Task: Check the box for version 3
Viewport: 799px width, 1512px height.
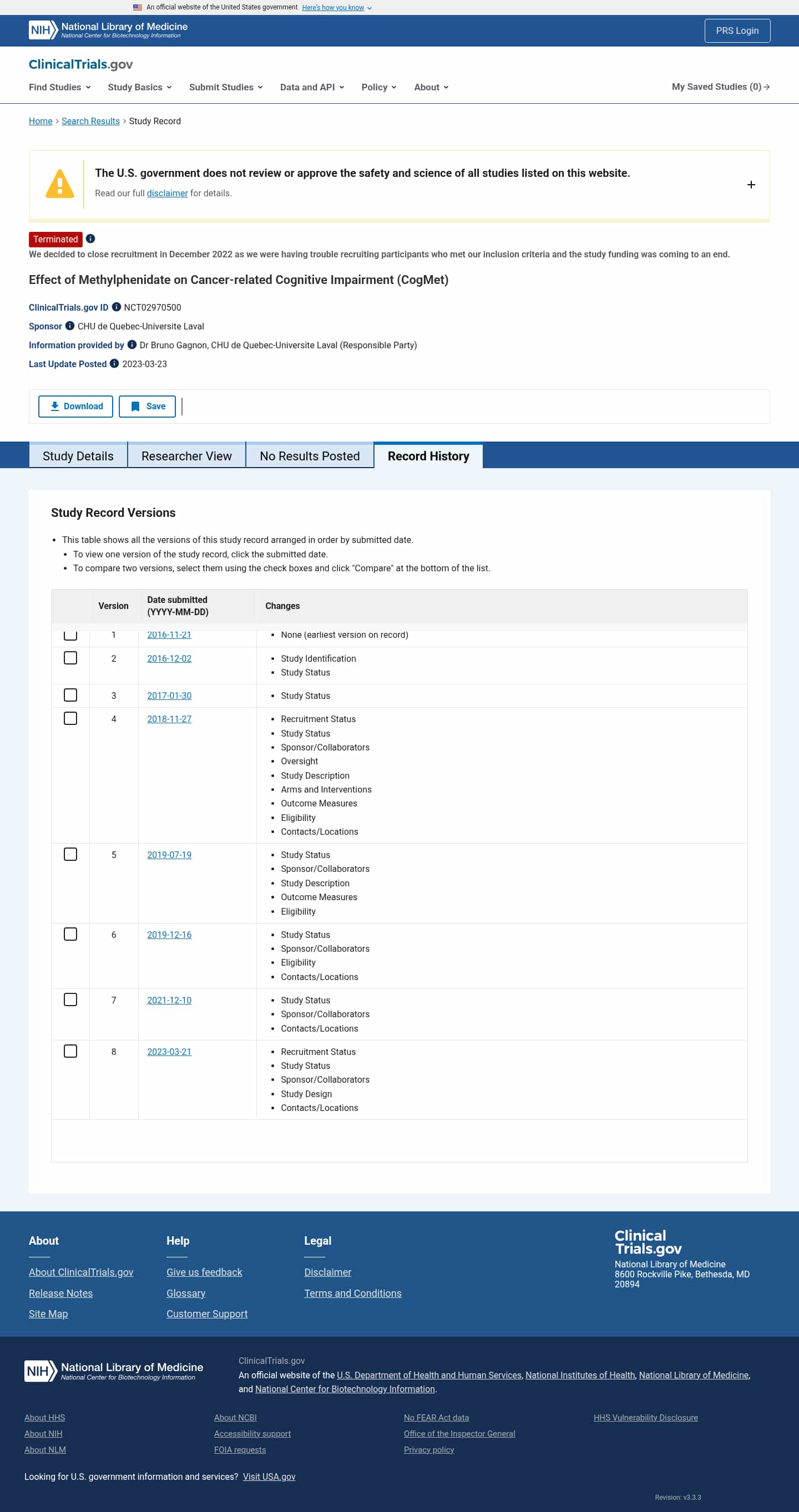Action: click(70, 695)
